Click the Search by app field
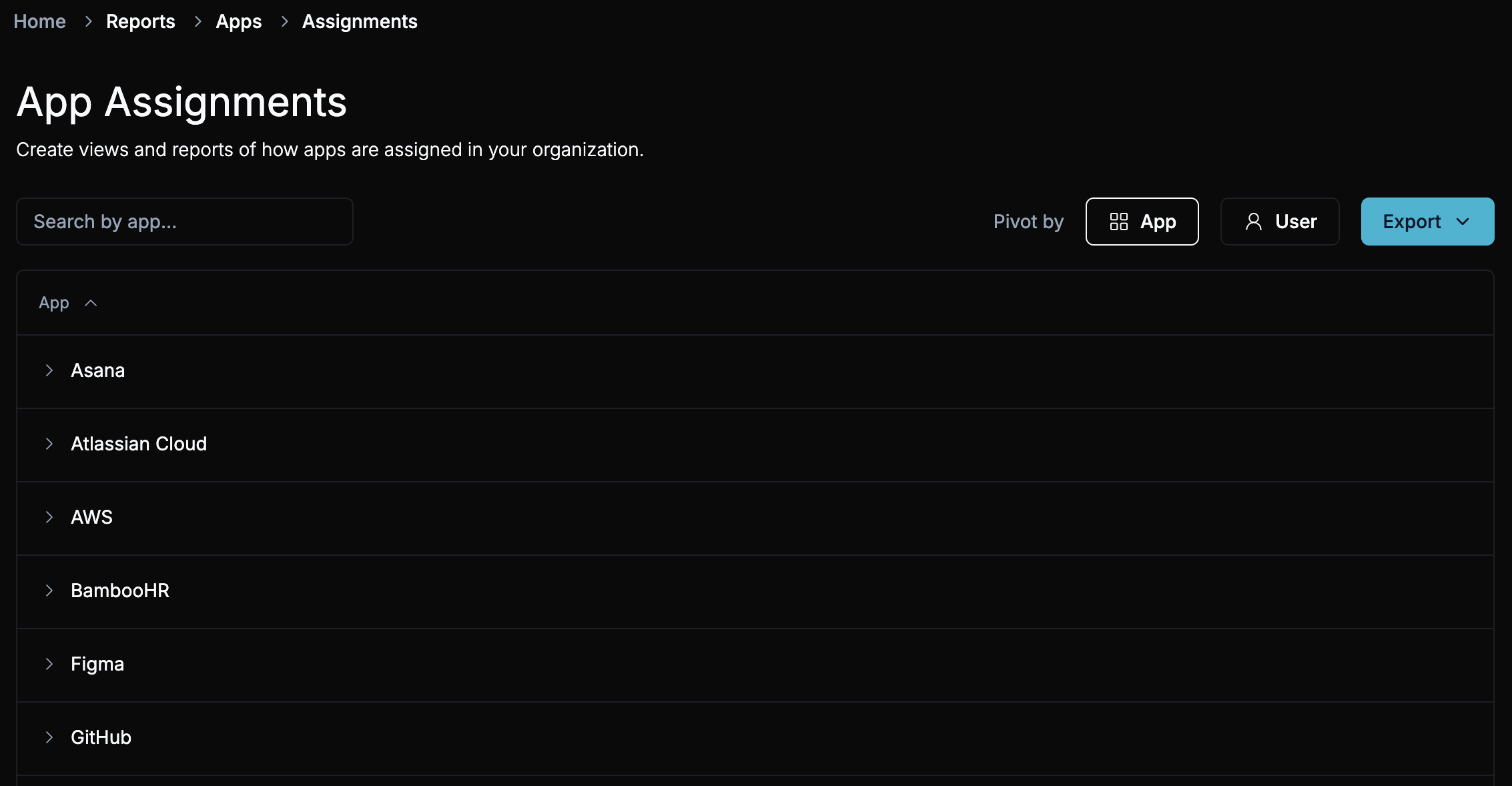Screen dimensions: 1512x786 [185, 222]
